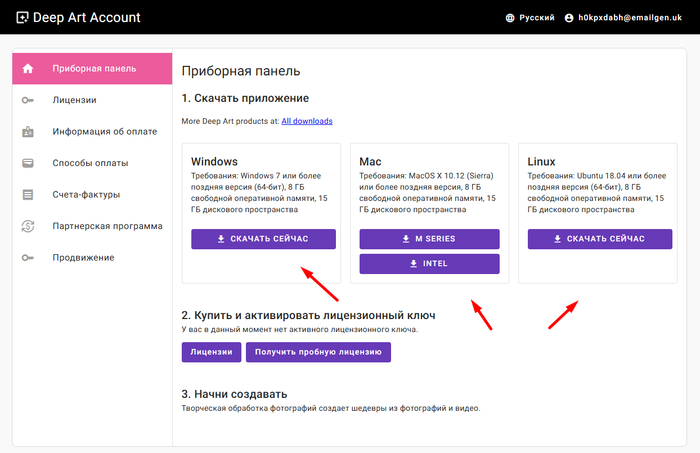Click the key icon beside Продвижение
Viewport: 700px width, 453px height.
(x=28, y=258)
